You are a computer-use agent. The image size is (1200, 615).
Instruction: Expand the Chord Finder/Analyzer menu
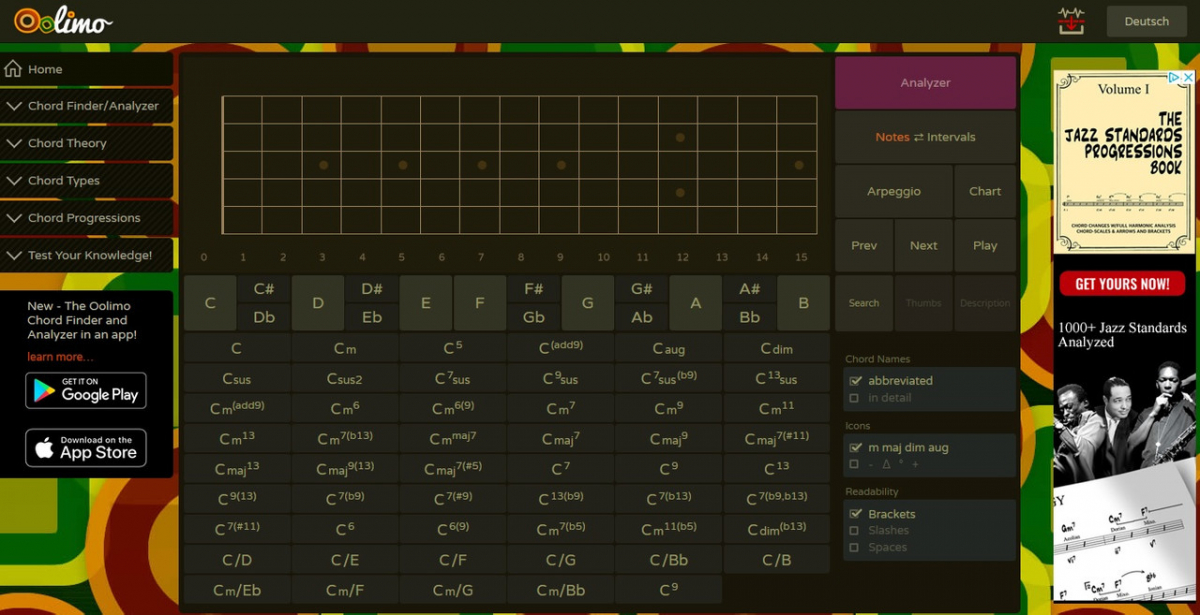(x=87, y=106)
